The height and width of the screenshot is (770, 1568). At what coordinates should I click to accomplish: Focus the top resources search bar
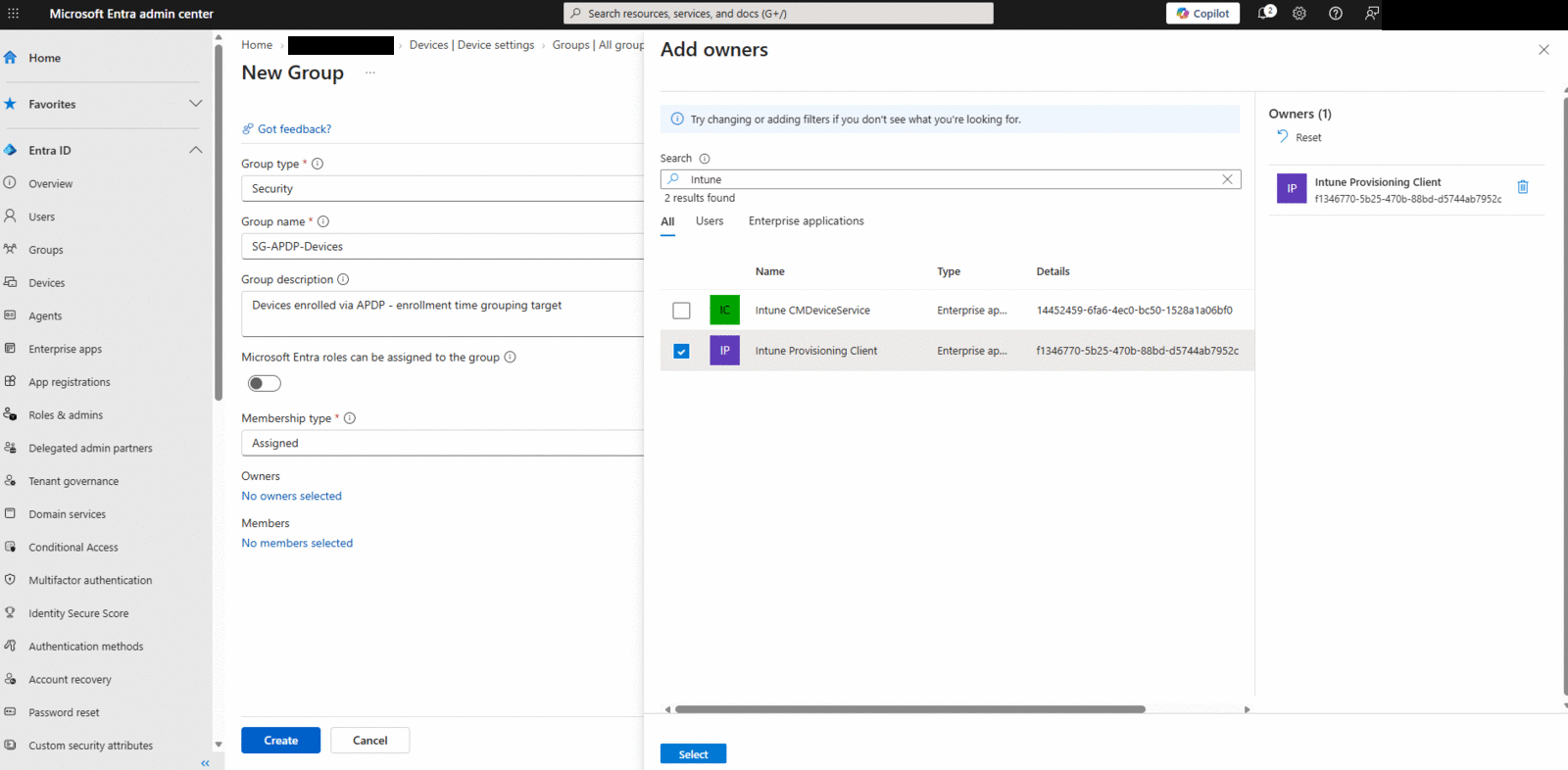778,14
